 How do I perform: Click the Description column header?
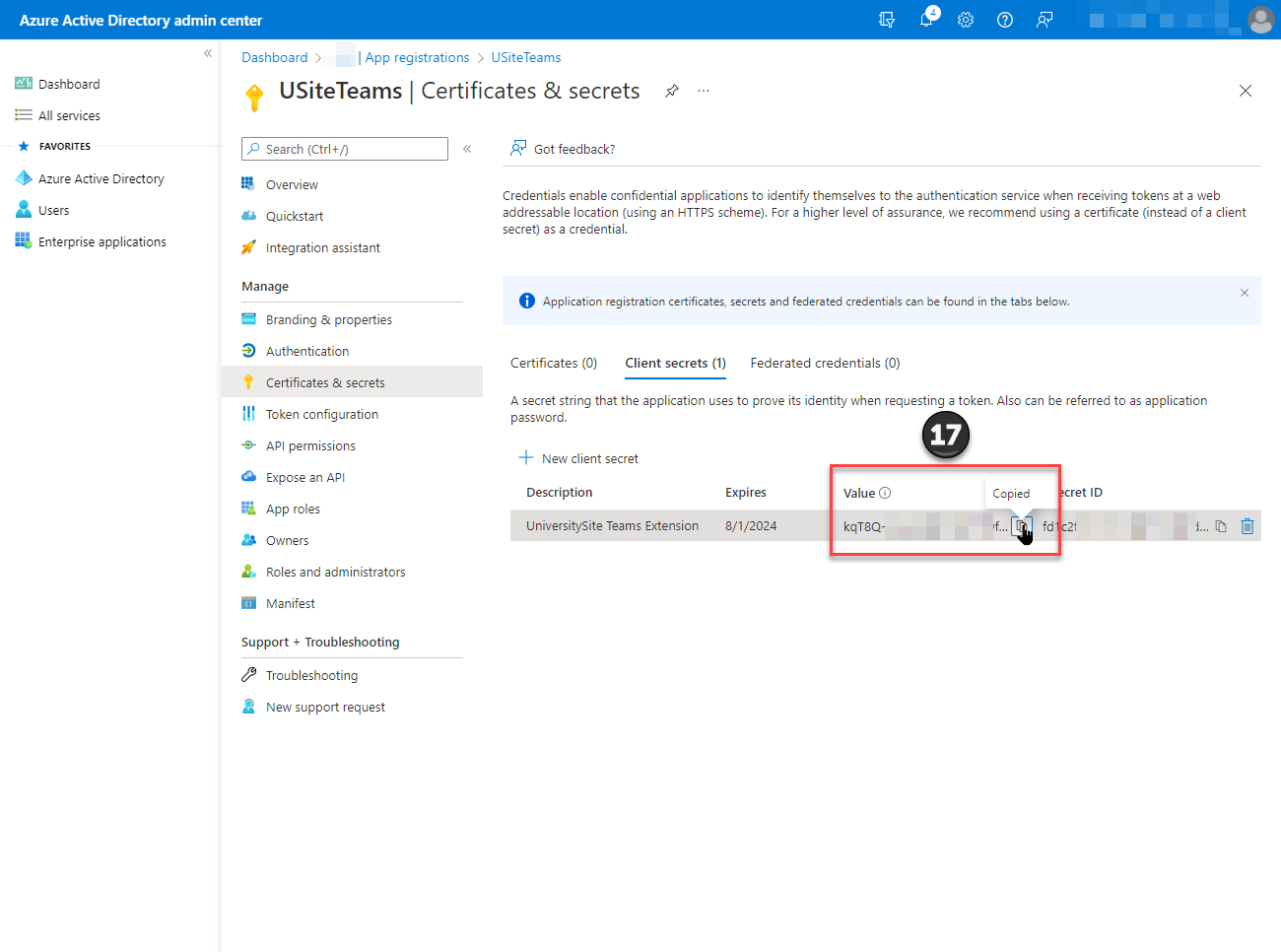point(560,492)
